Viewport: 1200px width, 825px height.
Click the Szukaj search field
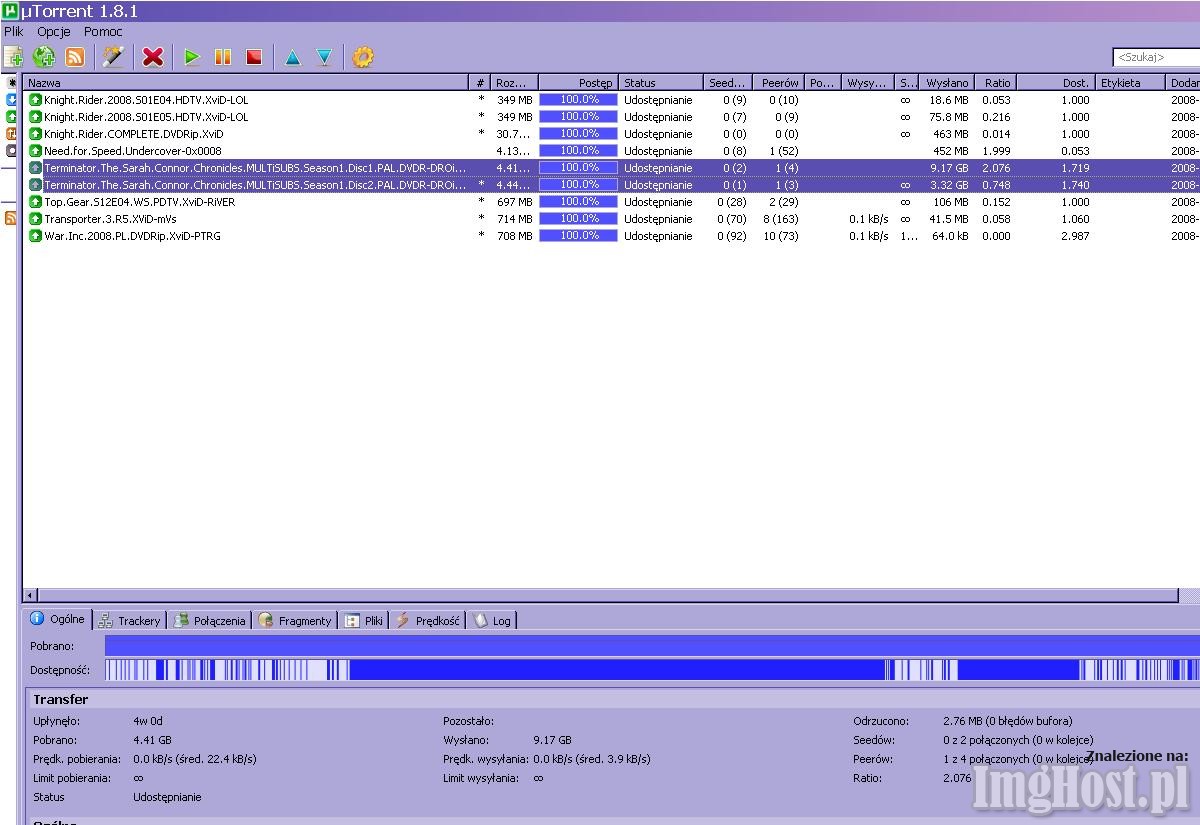(x=1156, y=57)
